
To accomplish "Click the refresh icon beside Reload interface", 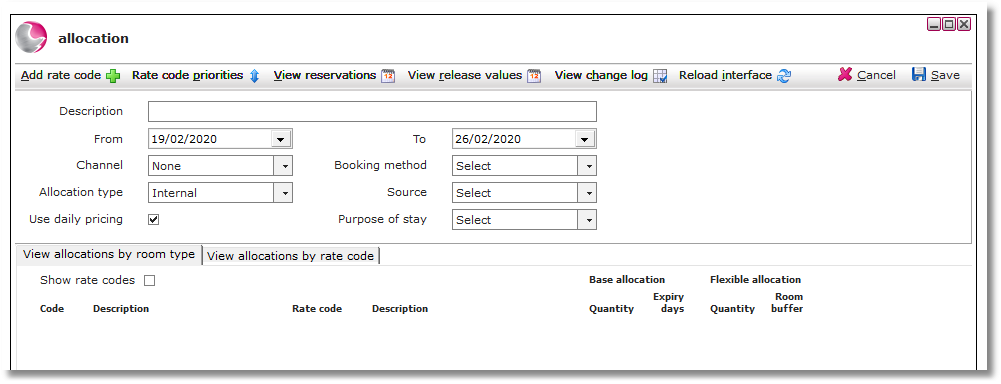I will (784, 76).
